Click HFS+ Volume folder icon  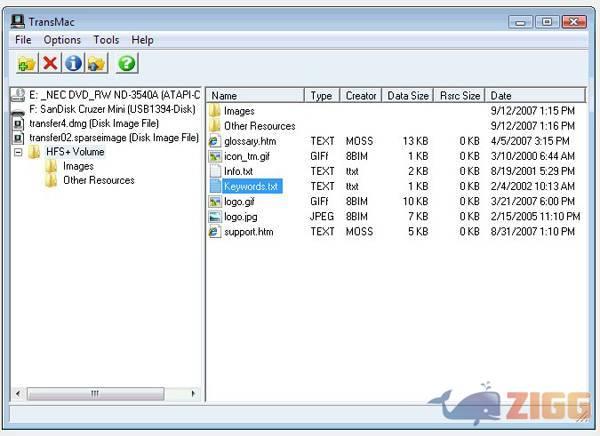tap(35, 152)
